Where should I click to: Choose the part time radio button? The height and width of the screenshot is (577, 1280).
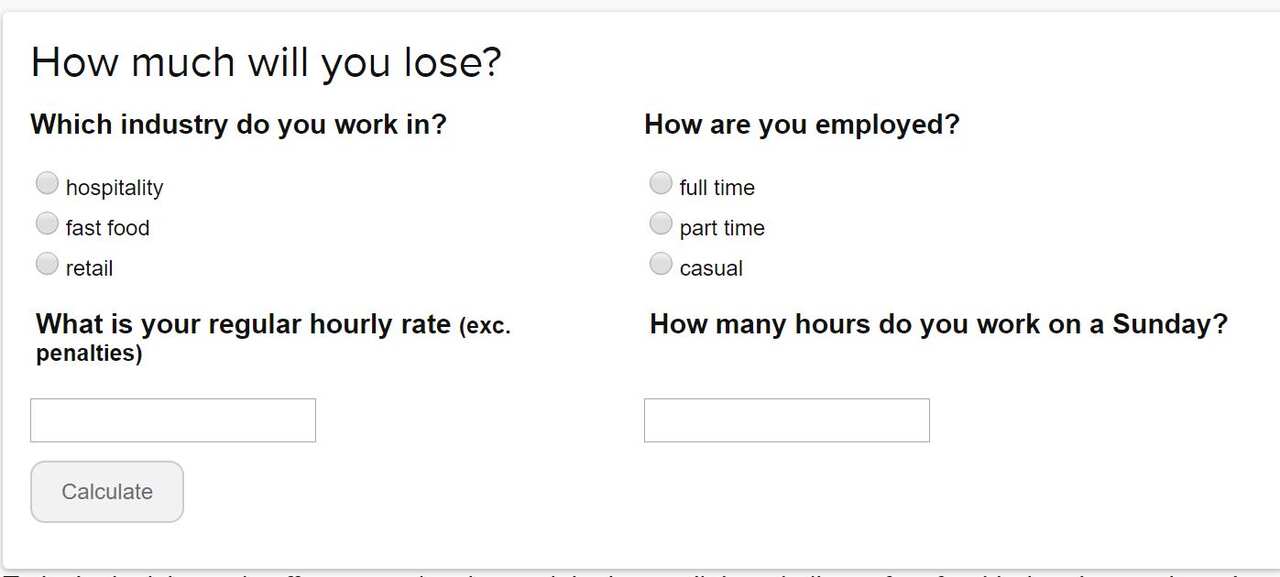(660, 223)
